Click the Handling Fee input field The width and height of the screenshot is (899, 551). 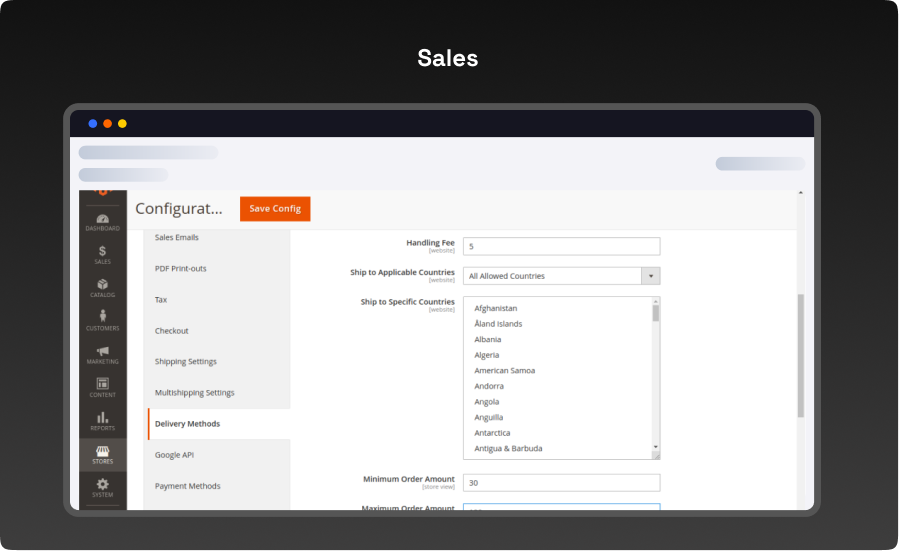(561, 246)
